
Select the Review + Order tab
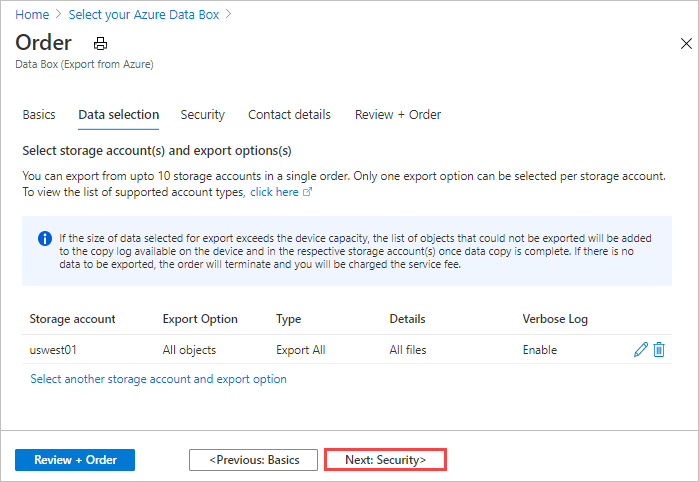(x=397, y=115)
